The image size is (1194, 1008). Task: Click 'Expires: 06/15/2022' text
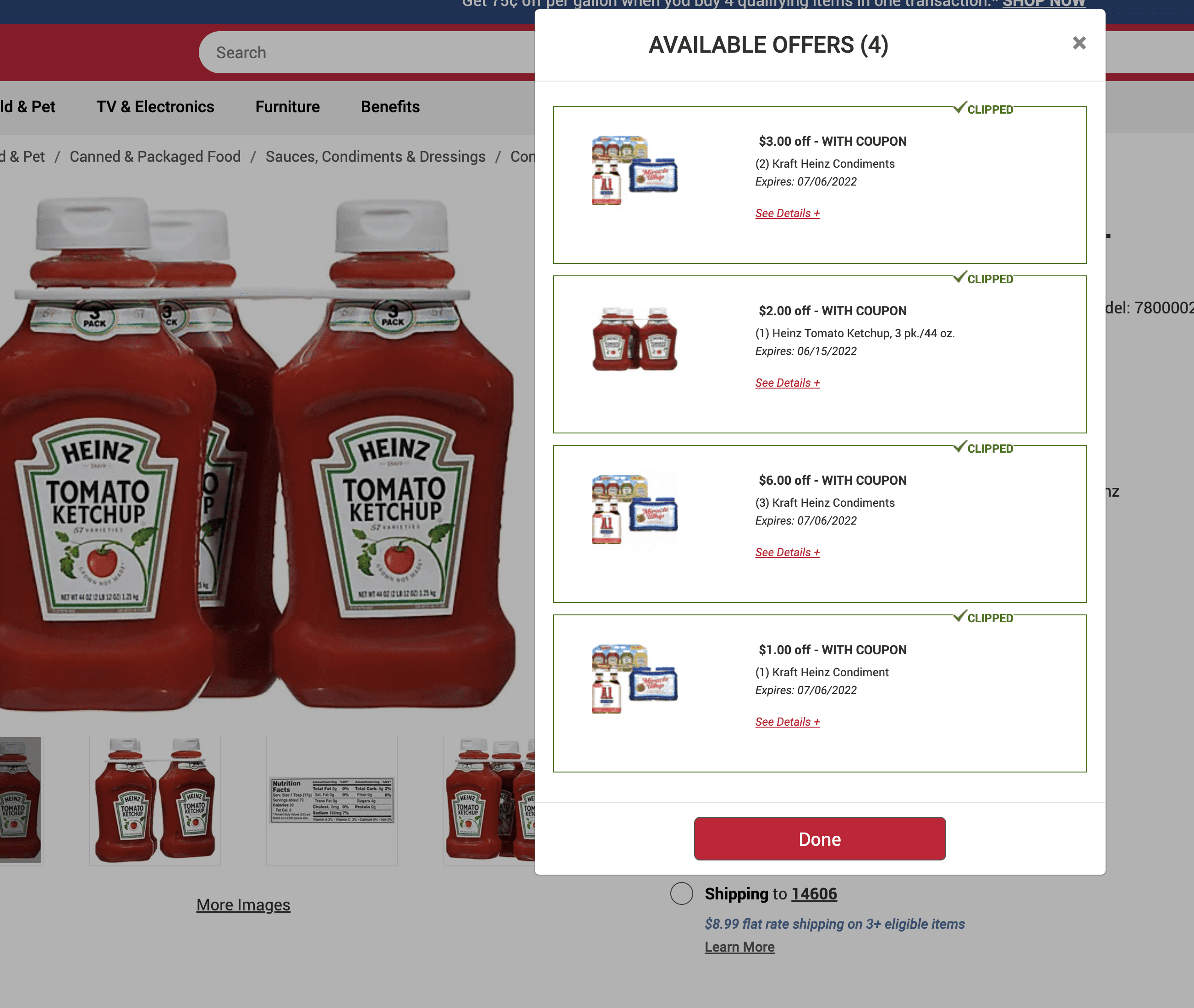pos(805,351)
